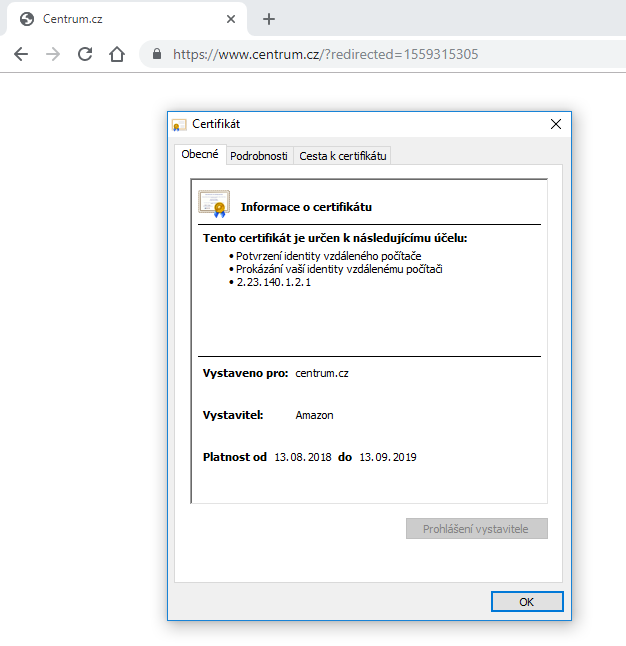Select the Obecné tab
The width and height of the screenshot is (626, 646).
point(200,154)
